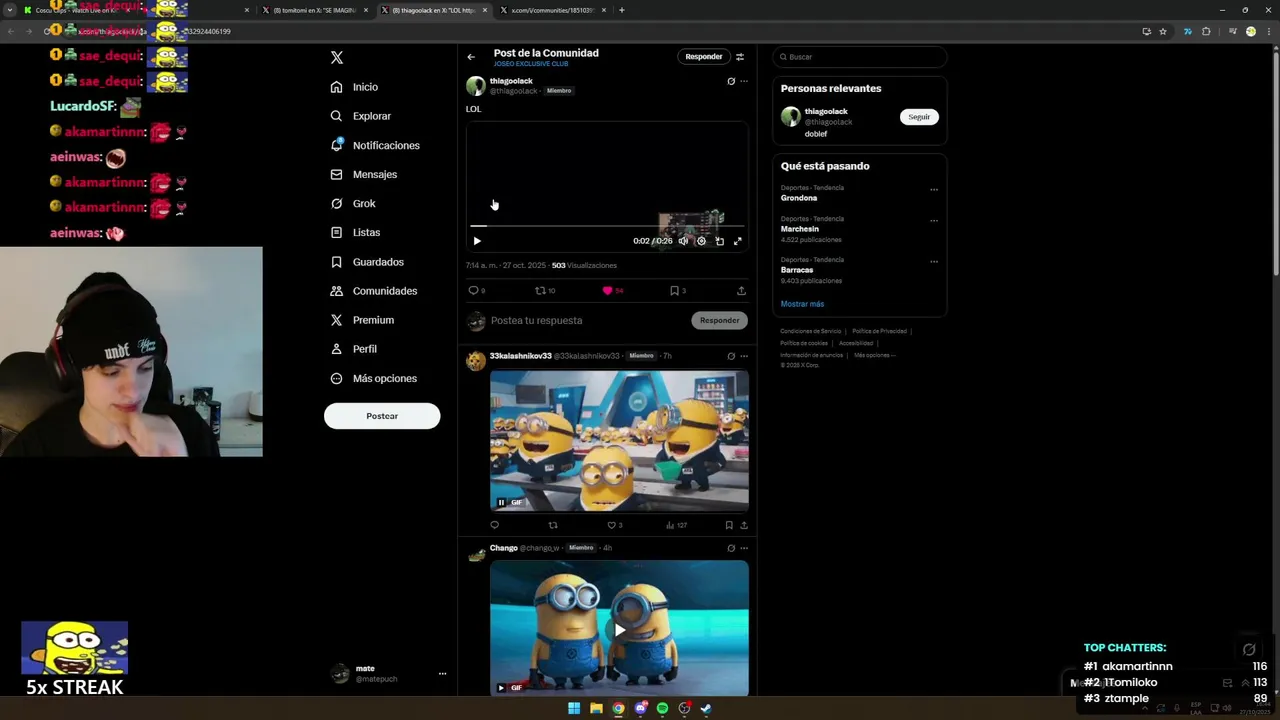Open more options on 33kalashnikov33 reply
This screenshot has width=1280, height=720.
pyautogui.click(x=743, y=356)
